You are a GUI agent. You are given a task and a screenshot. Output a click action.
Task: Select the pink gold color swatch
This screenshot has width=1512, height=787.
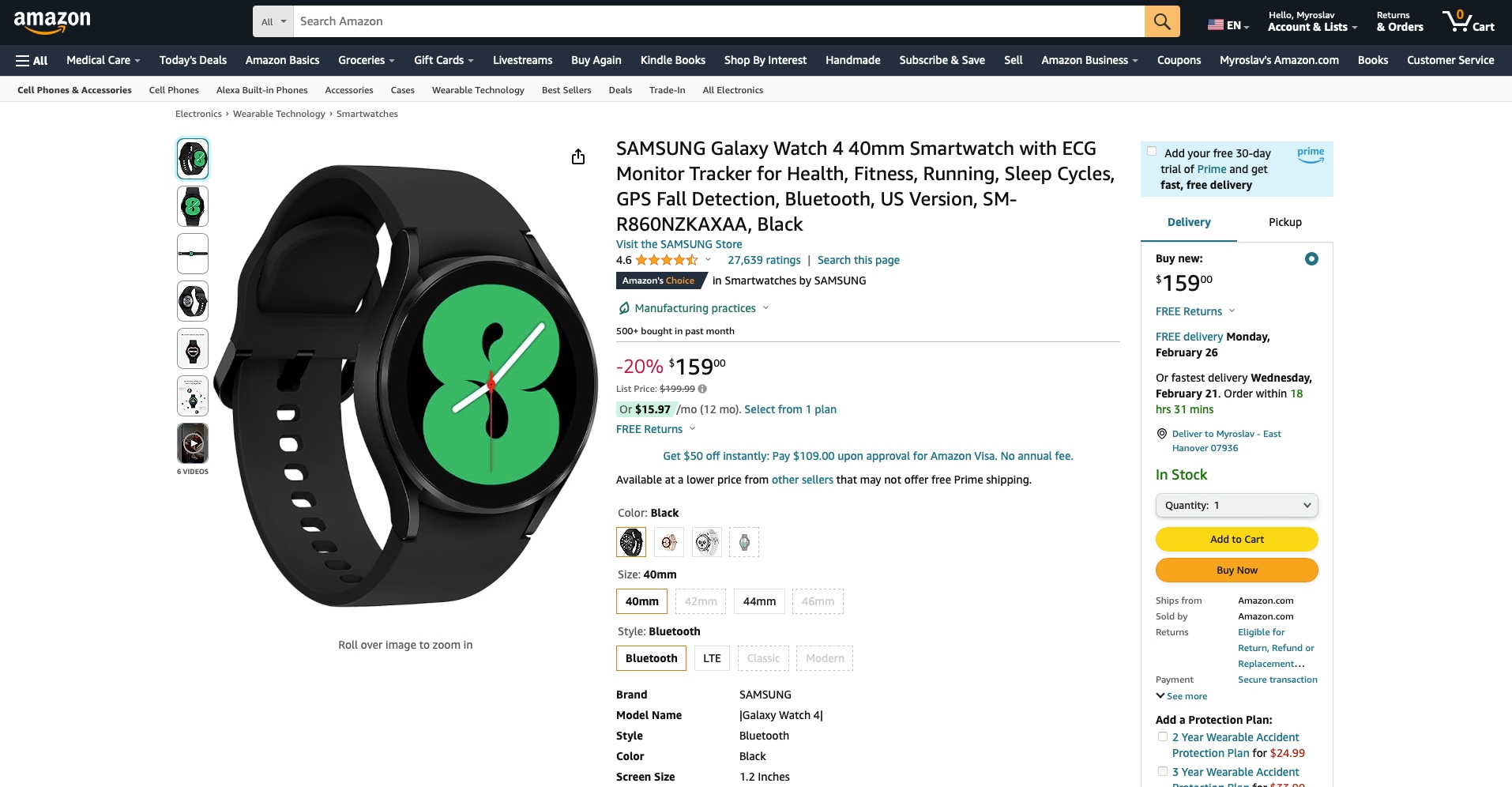click(669, 542)
